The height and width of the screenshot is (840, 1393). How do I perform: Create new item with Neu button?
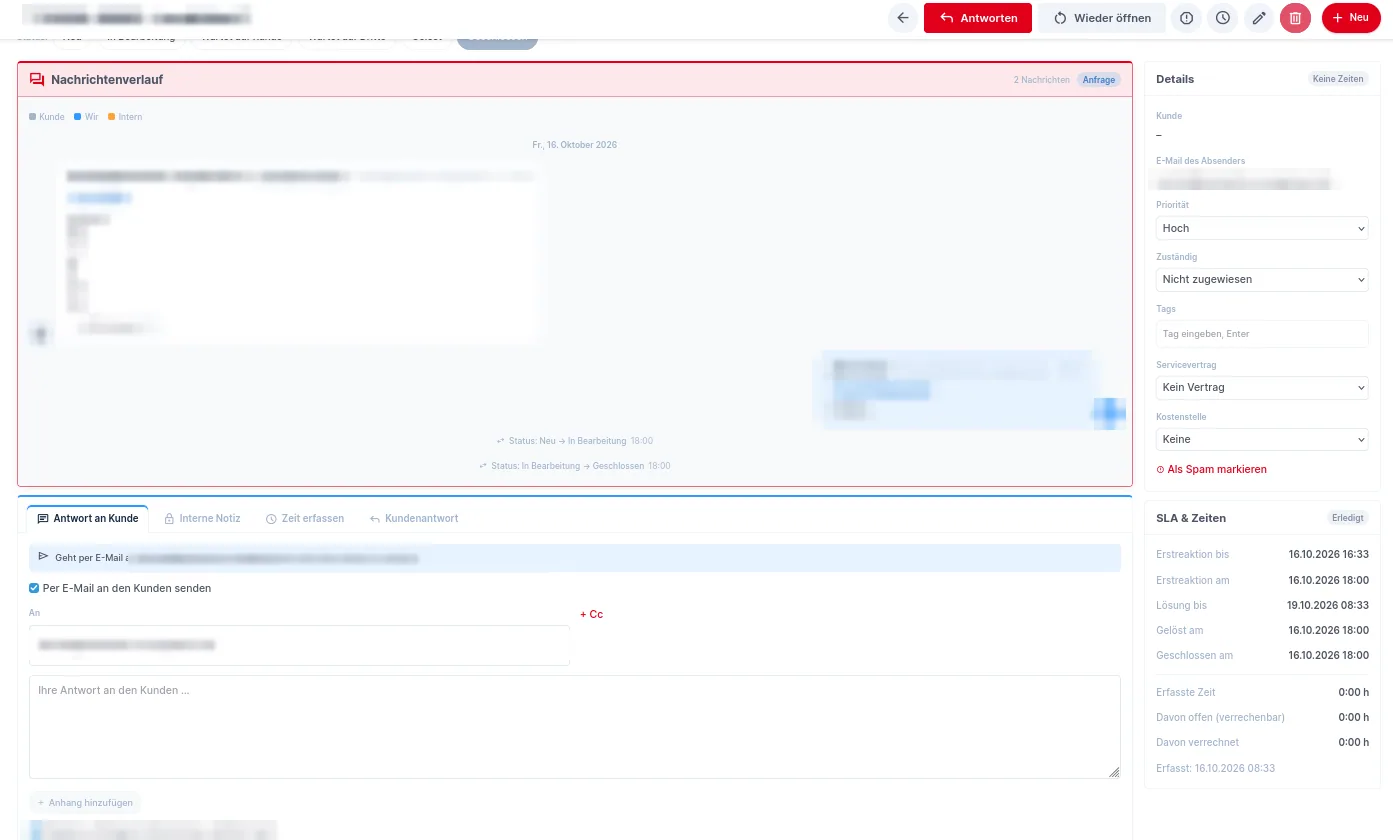(x=1351, y=18)
